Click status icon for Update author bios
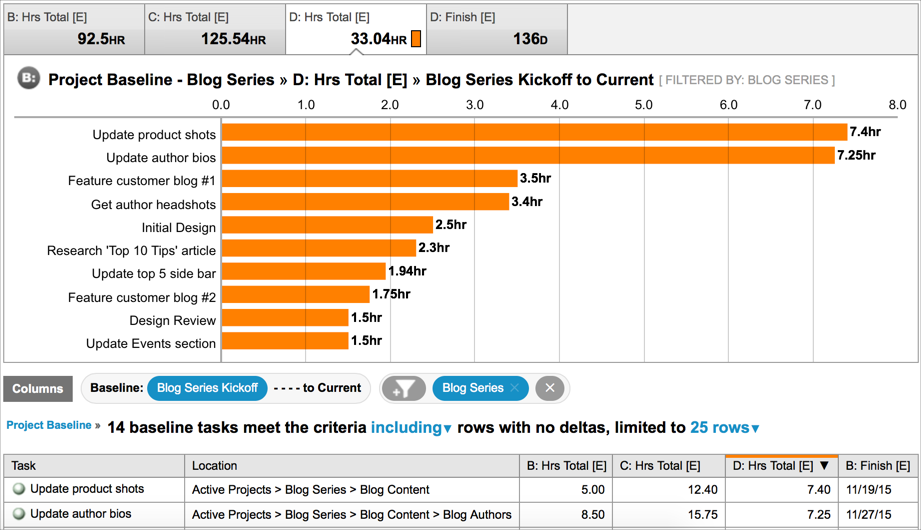Image resolution: width=921 pixels, height=530 pixels. click(x=19, y=515)
